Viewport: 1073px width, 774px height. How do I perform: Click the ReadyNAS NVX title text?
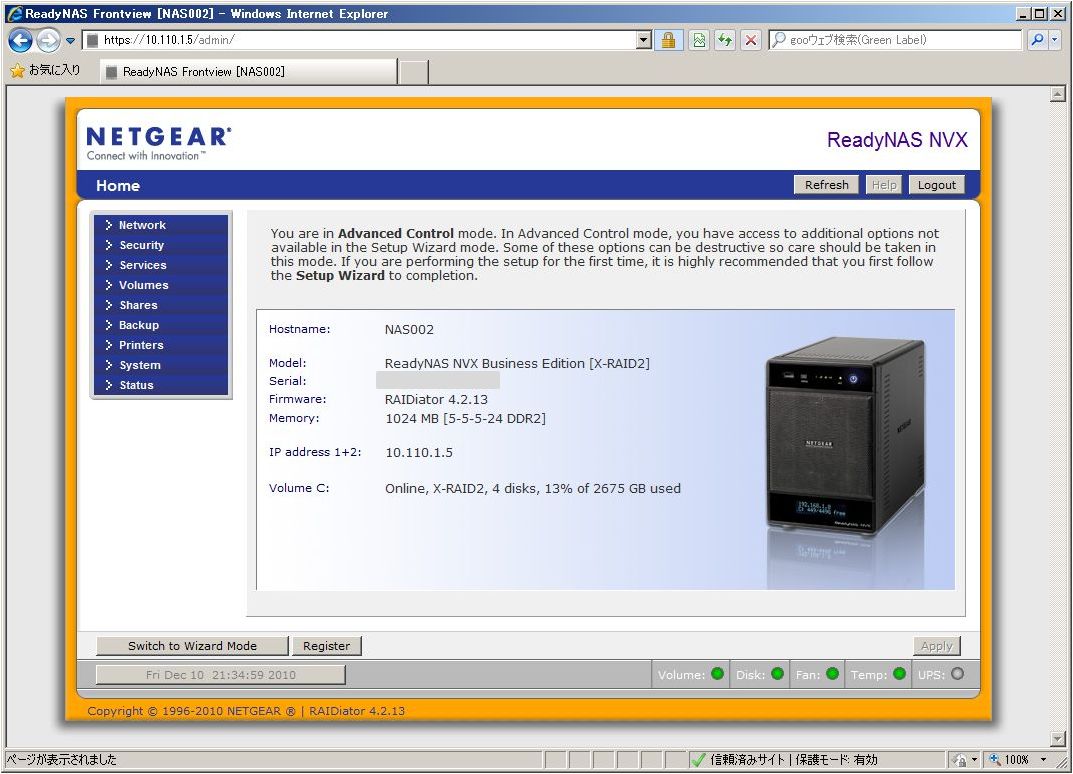[896, 140]
